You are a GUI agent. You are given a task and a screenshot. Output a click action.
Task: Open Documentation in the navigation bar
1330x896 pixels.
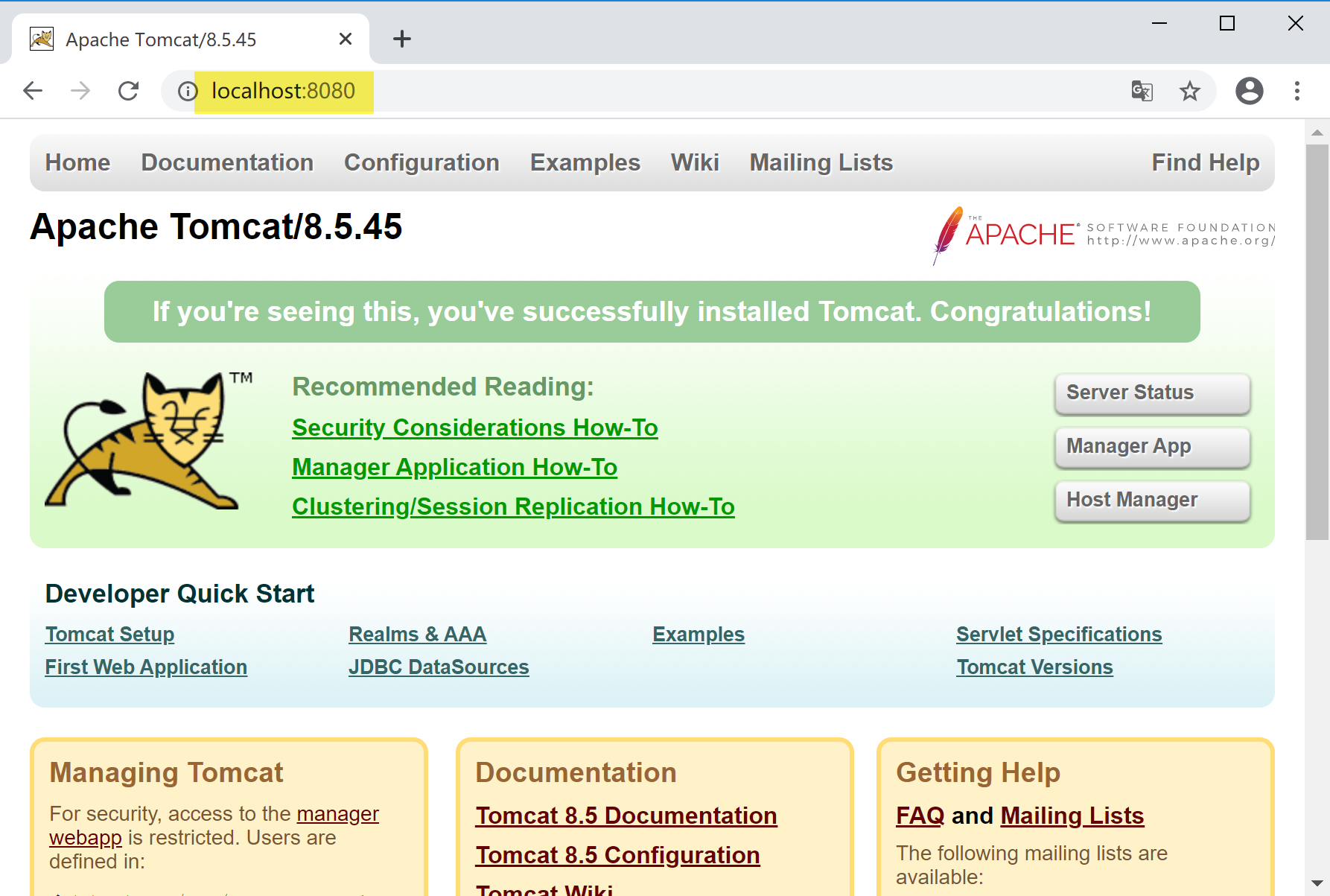(x=227, y=162)
